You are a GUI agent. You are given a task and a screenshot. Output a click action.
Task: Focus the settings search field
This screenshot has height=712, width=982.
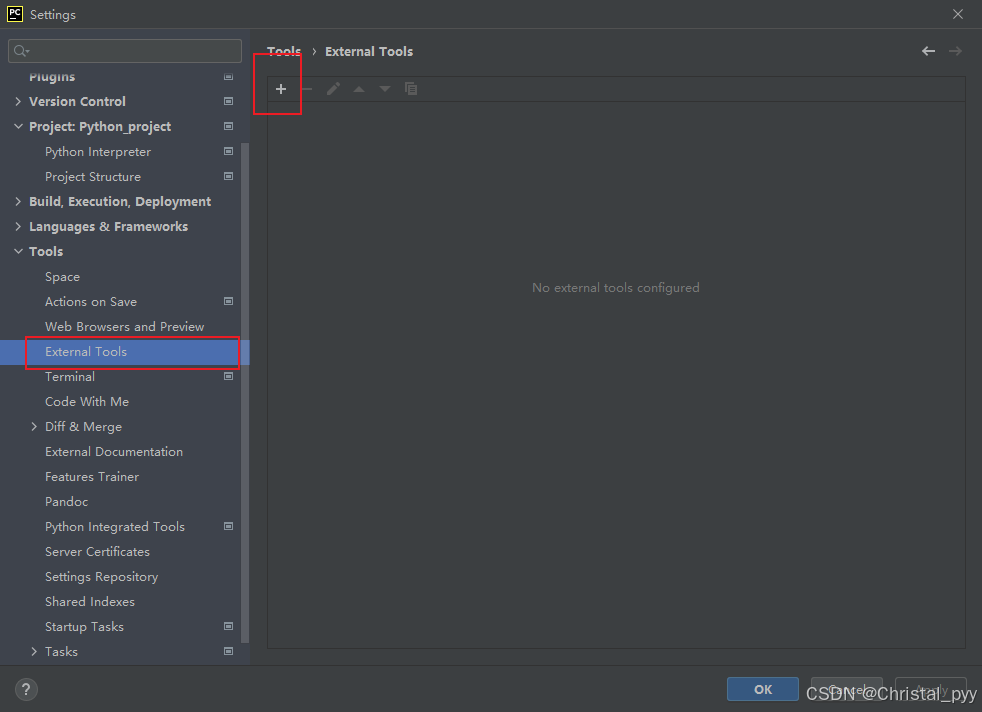[x=125, y=51]
